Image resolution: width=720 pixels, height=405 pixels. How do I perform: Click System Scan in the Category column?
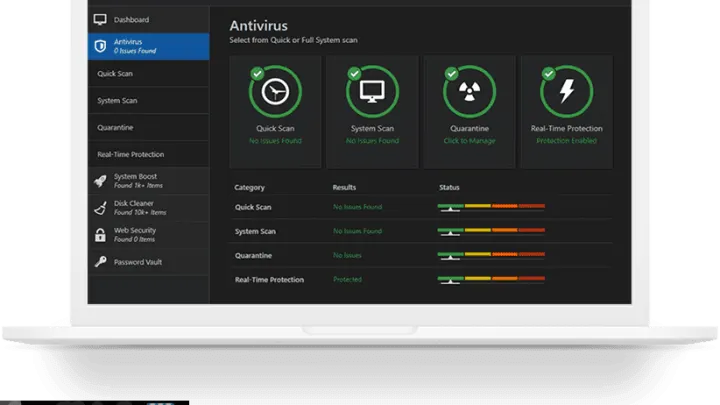pos(255,231)
